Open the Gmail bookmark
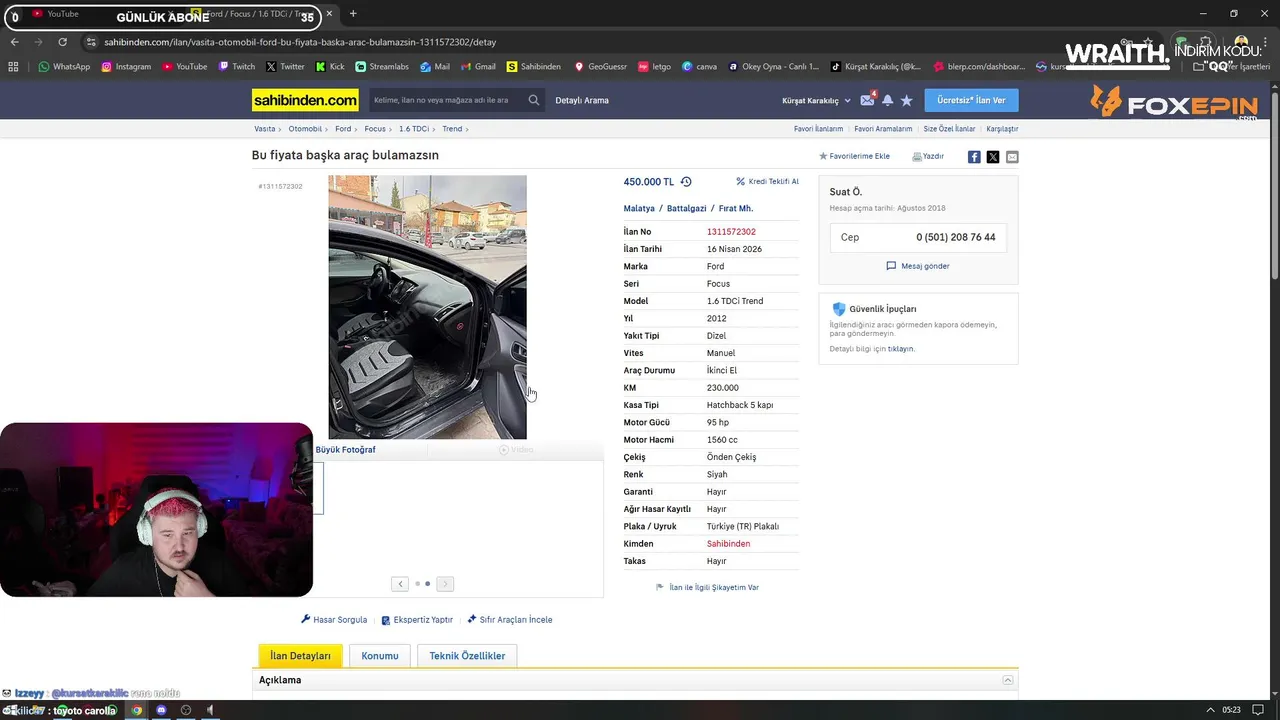 click(478, 67)
